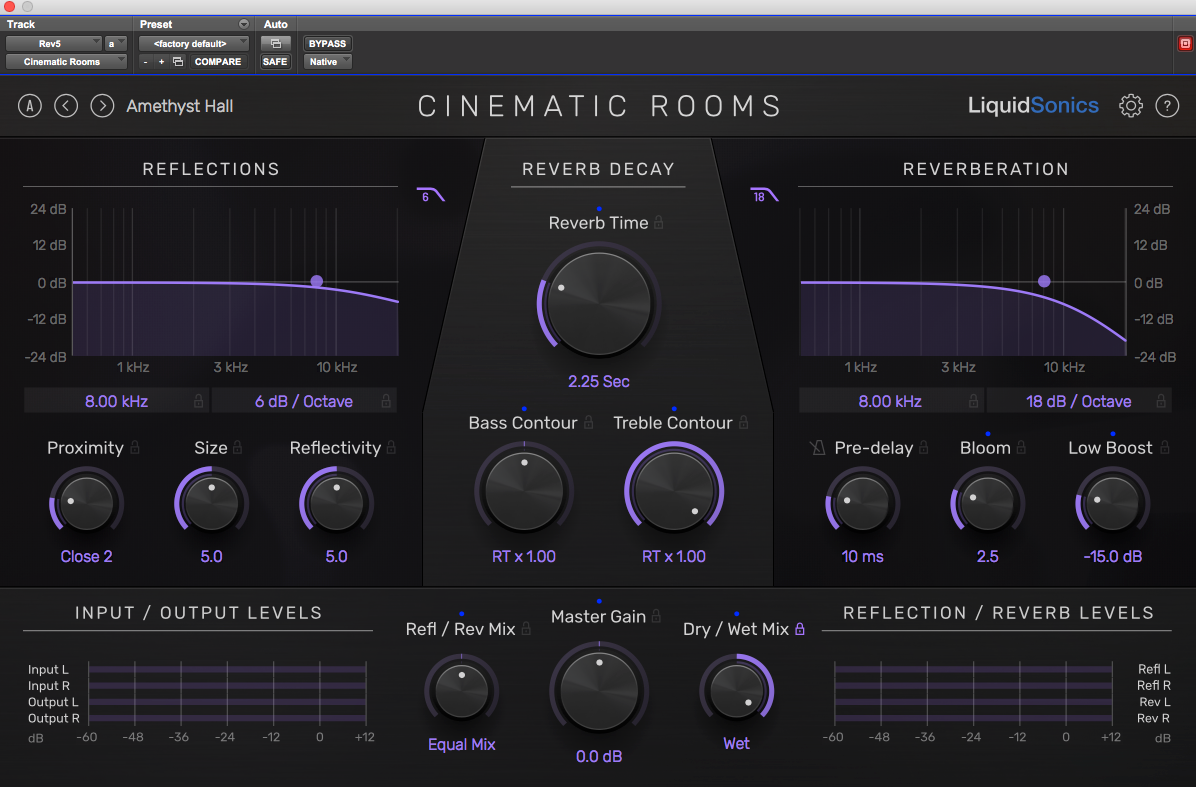This screenshot has width=1196, height=787.
Task: Click the 2.25 Sec reverb time value
Action: 599,381
